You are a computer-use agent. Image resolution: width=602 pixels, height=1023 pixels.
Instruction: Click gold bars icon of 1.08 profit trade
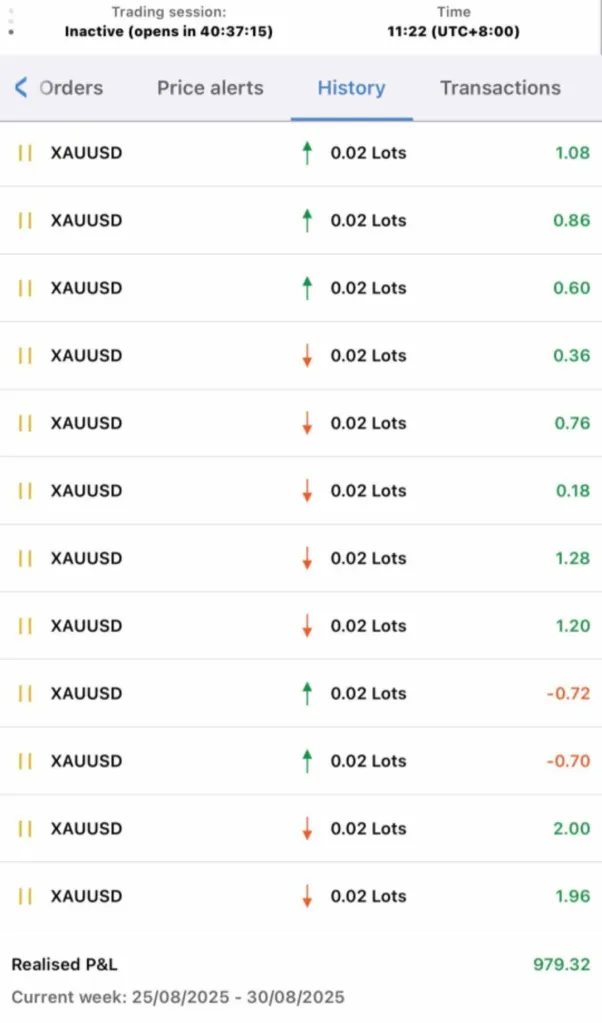click(x=26, y=153)
